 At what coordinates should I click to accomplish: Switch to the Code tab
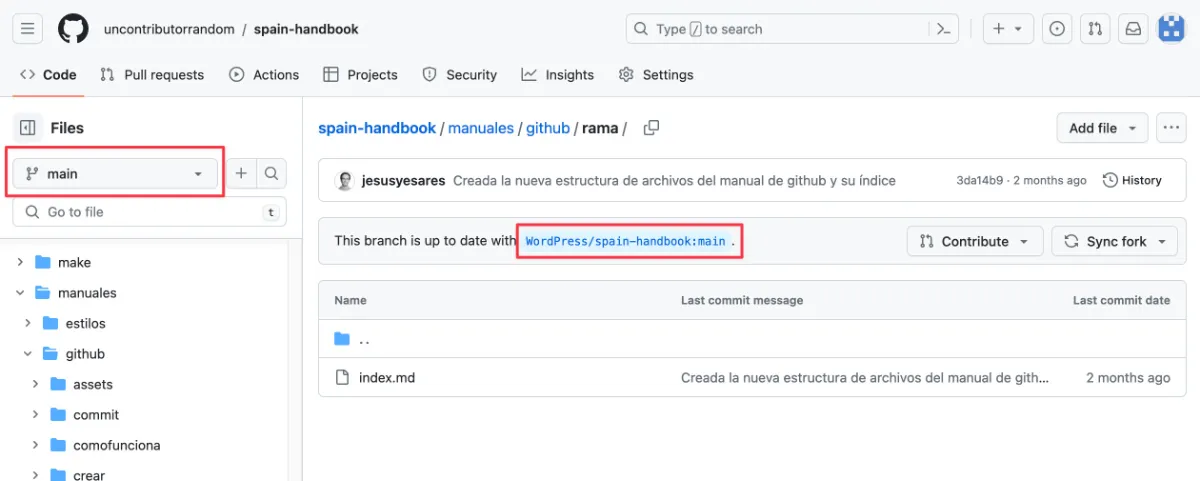48,74
